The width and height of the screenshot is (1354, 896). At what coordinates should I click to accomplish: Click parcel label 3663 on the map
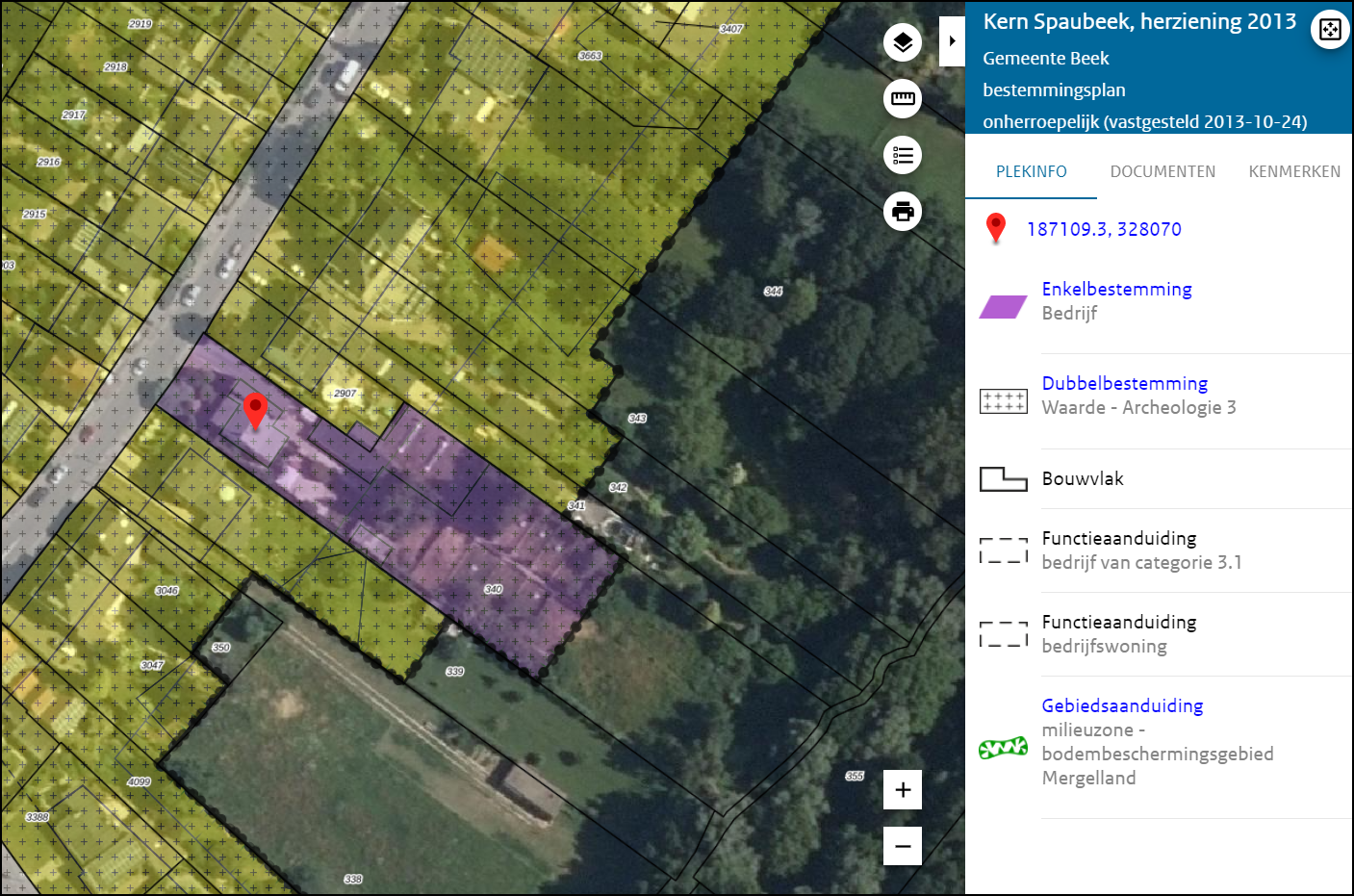pos(590,56)
